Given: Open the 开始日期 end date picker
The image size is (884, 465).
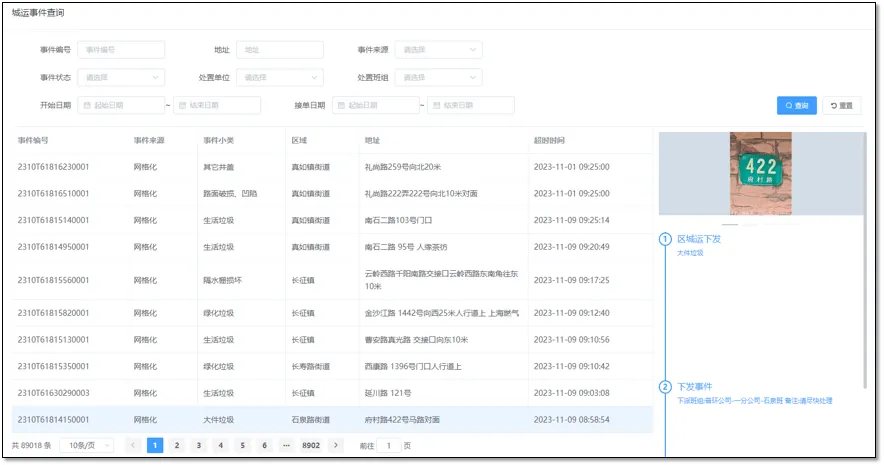Looking at the screenshot, I should click(217, 105).
